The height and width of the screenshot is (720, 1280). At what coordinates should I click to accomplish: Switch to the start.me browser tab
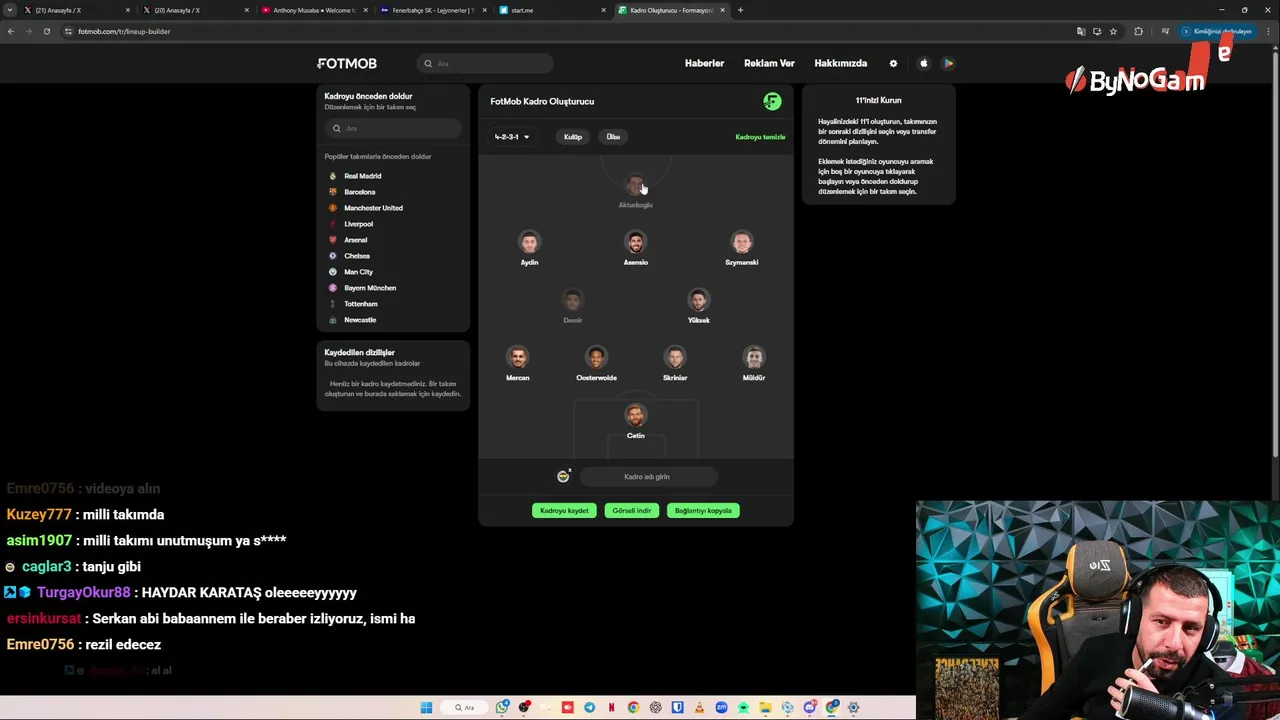551,10
